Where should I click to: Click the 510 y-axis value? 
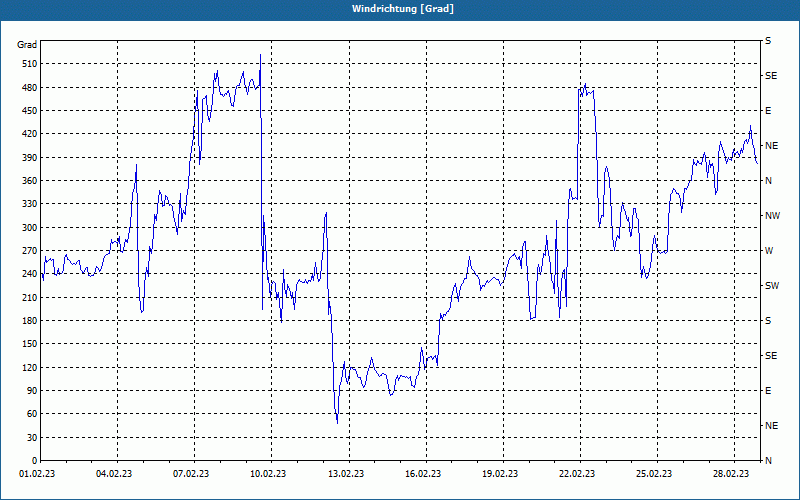pyautogui.click(x=30, y=64)
